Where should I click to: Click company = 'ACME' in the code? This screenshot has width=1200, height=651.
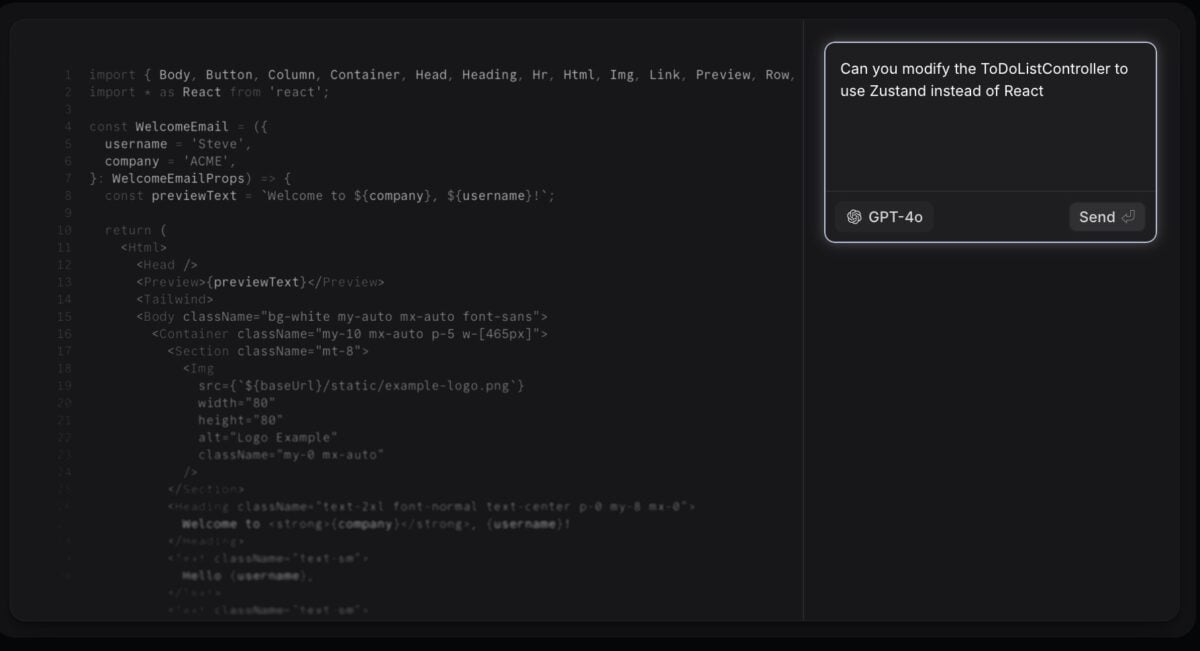tap(170, 161)
